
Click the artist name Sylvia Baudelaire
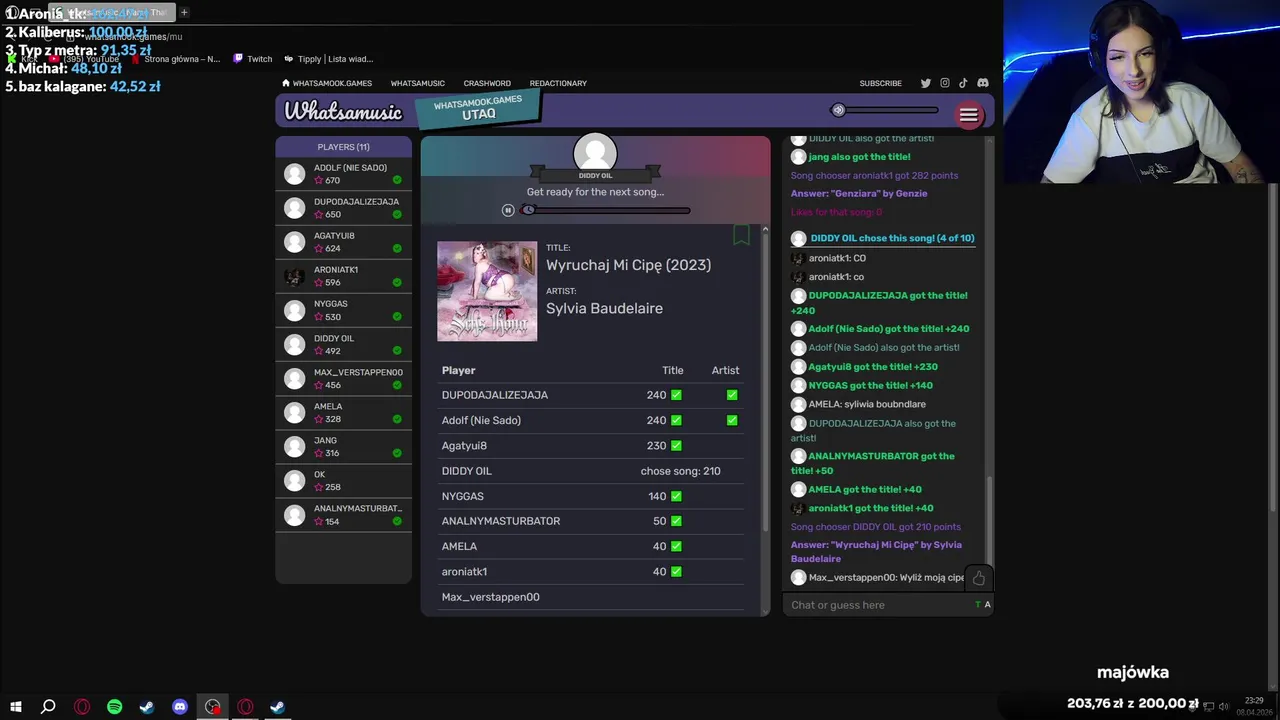[604, 308]
